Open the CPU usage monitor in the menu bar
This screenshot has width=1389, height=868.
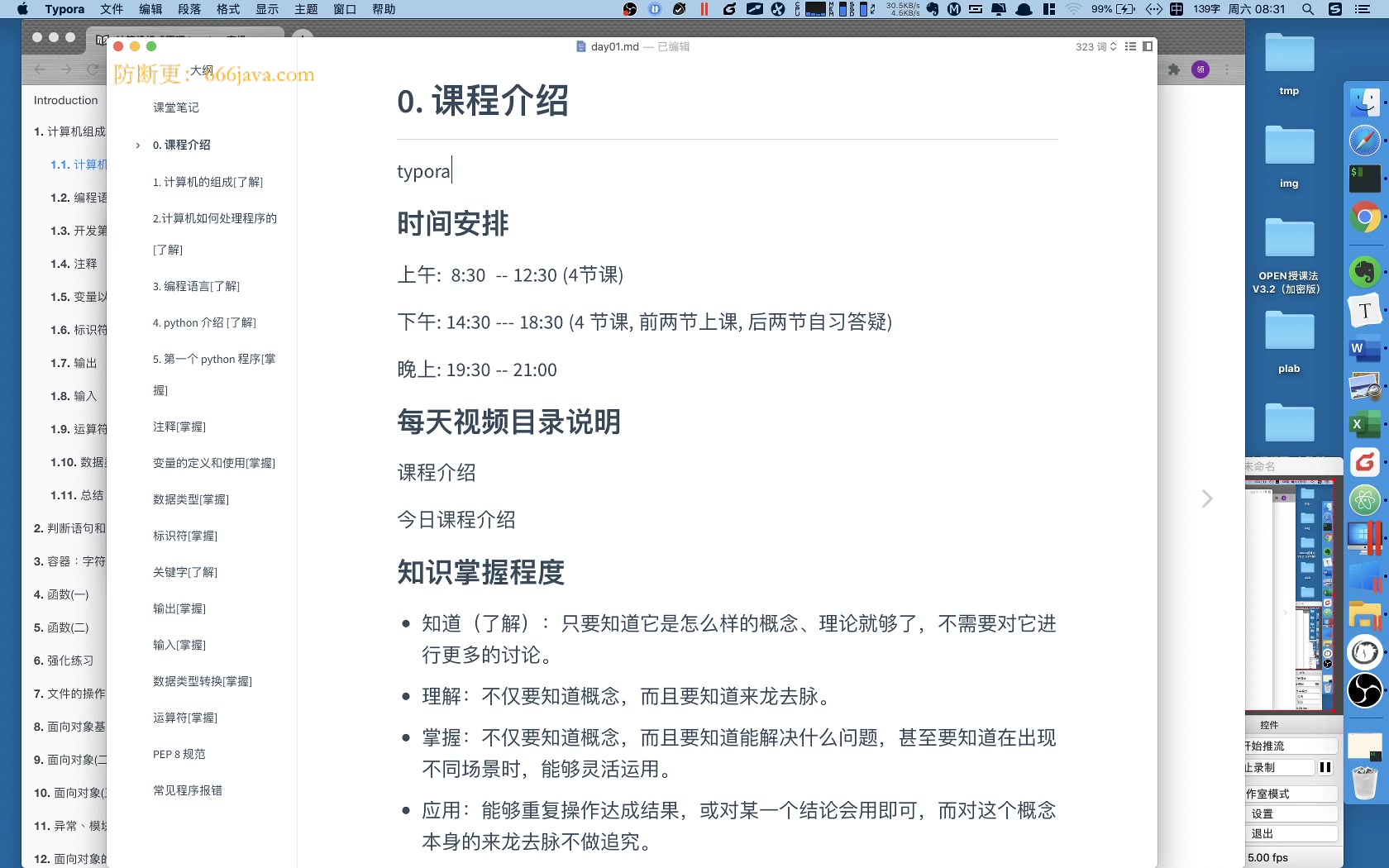814,9
